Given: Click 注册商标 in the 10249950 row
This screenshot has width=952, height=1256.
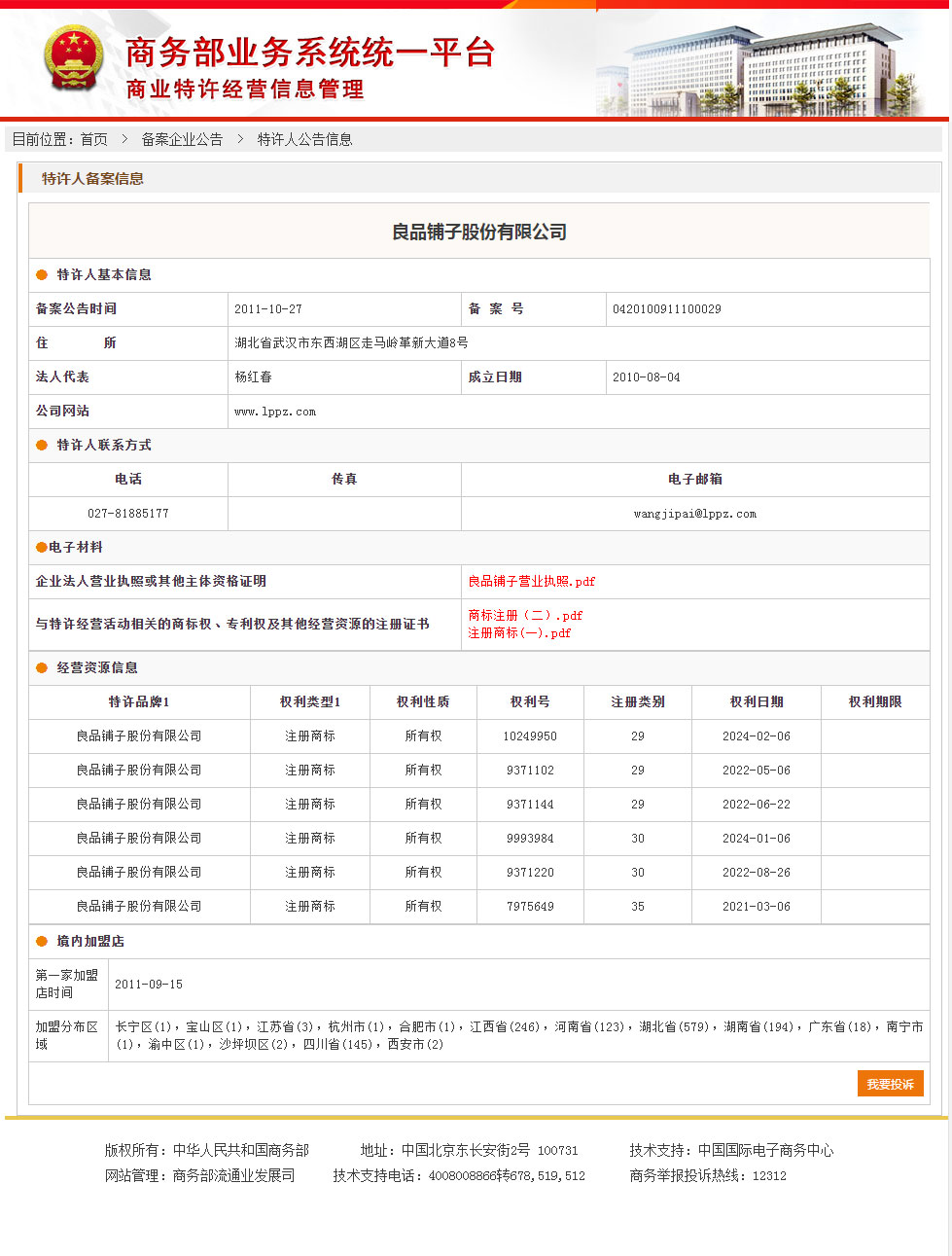Looking at the screenshot, I should point(310,736).
